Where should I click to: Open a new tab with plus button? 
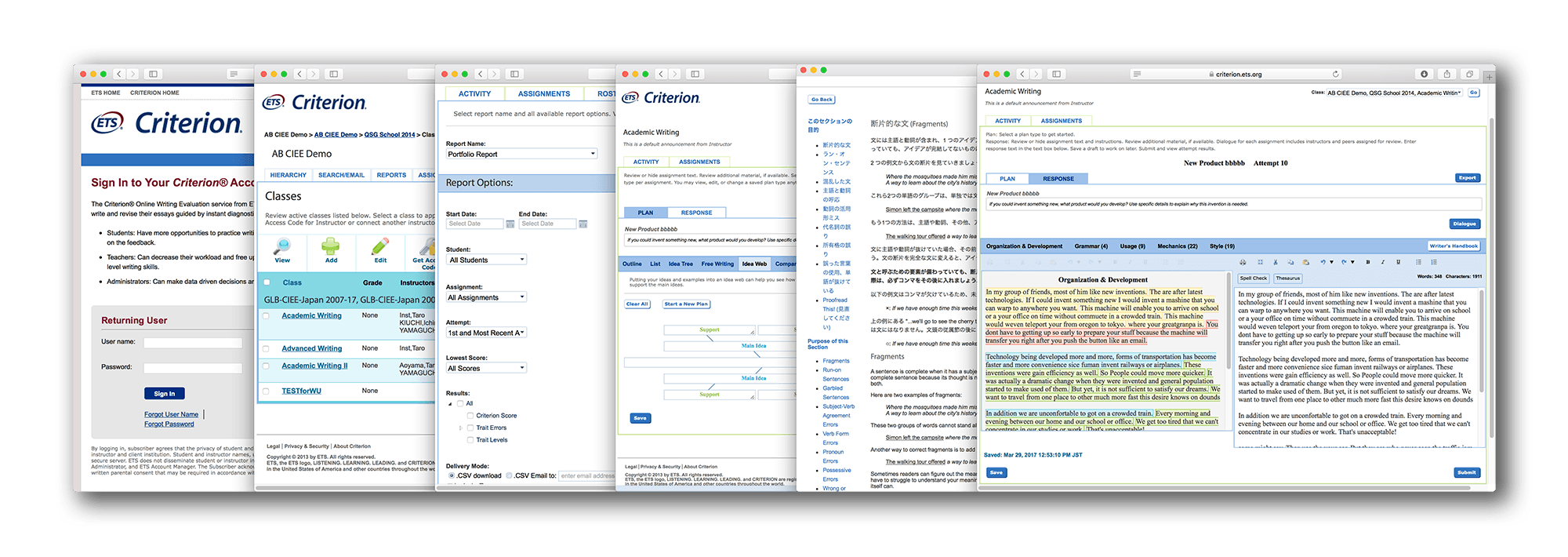click(x=1488, y=76)
